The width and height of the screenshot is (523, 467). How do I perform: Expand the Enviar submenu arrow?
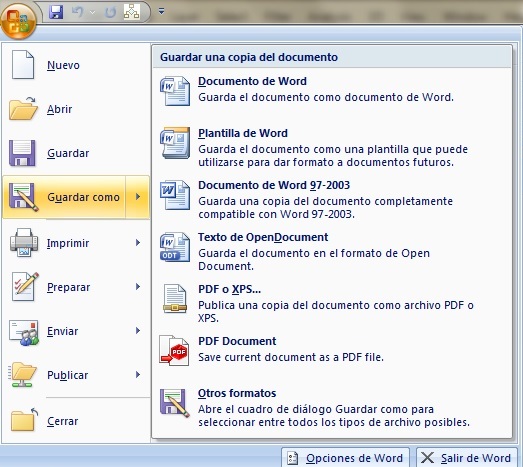coord(138,331)
